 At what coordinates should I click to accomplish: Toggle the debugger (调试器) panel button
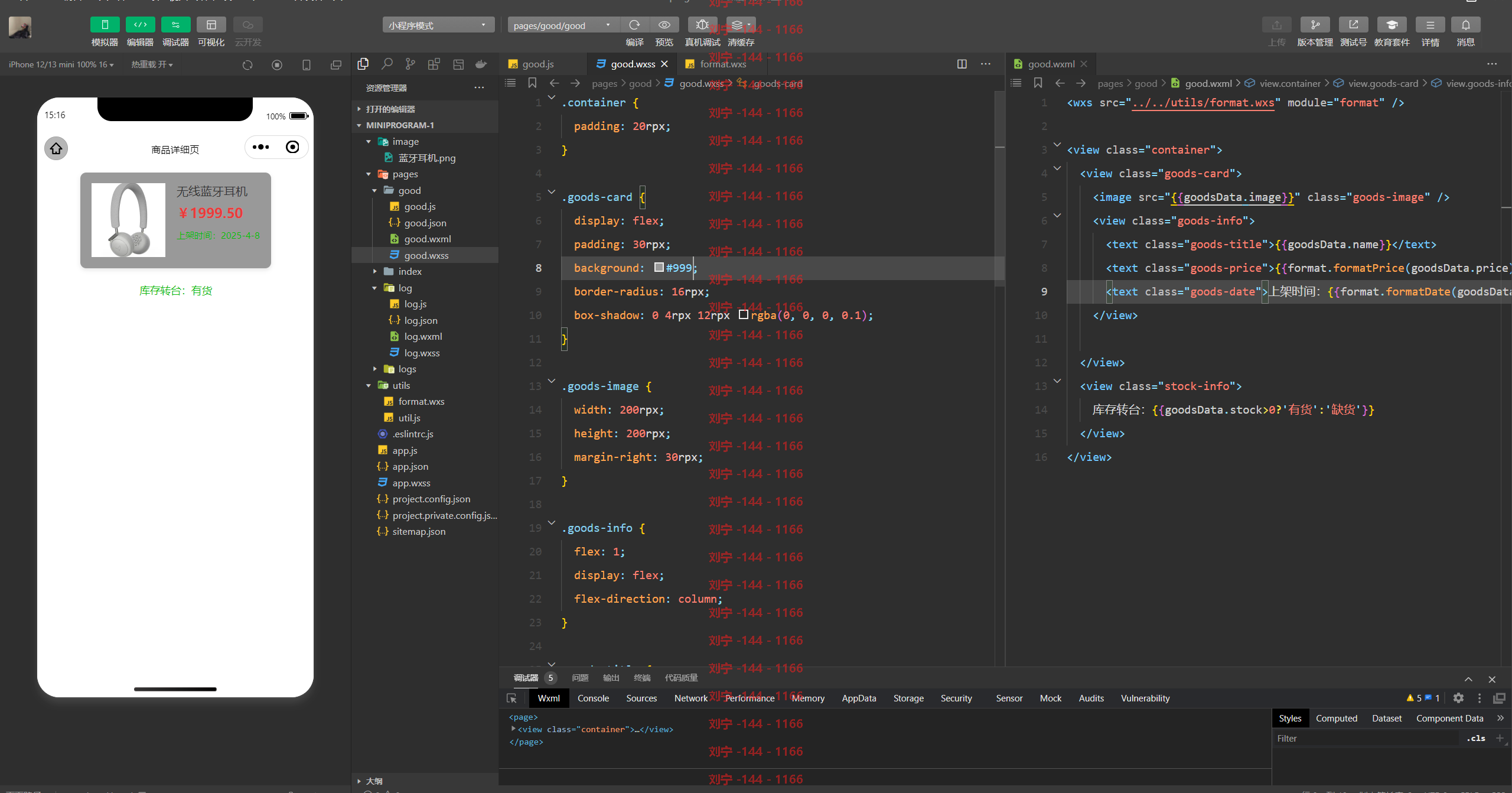pyautogui.click(x=175, y=25)
